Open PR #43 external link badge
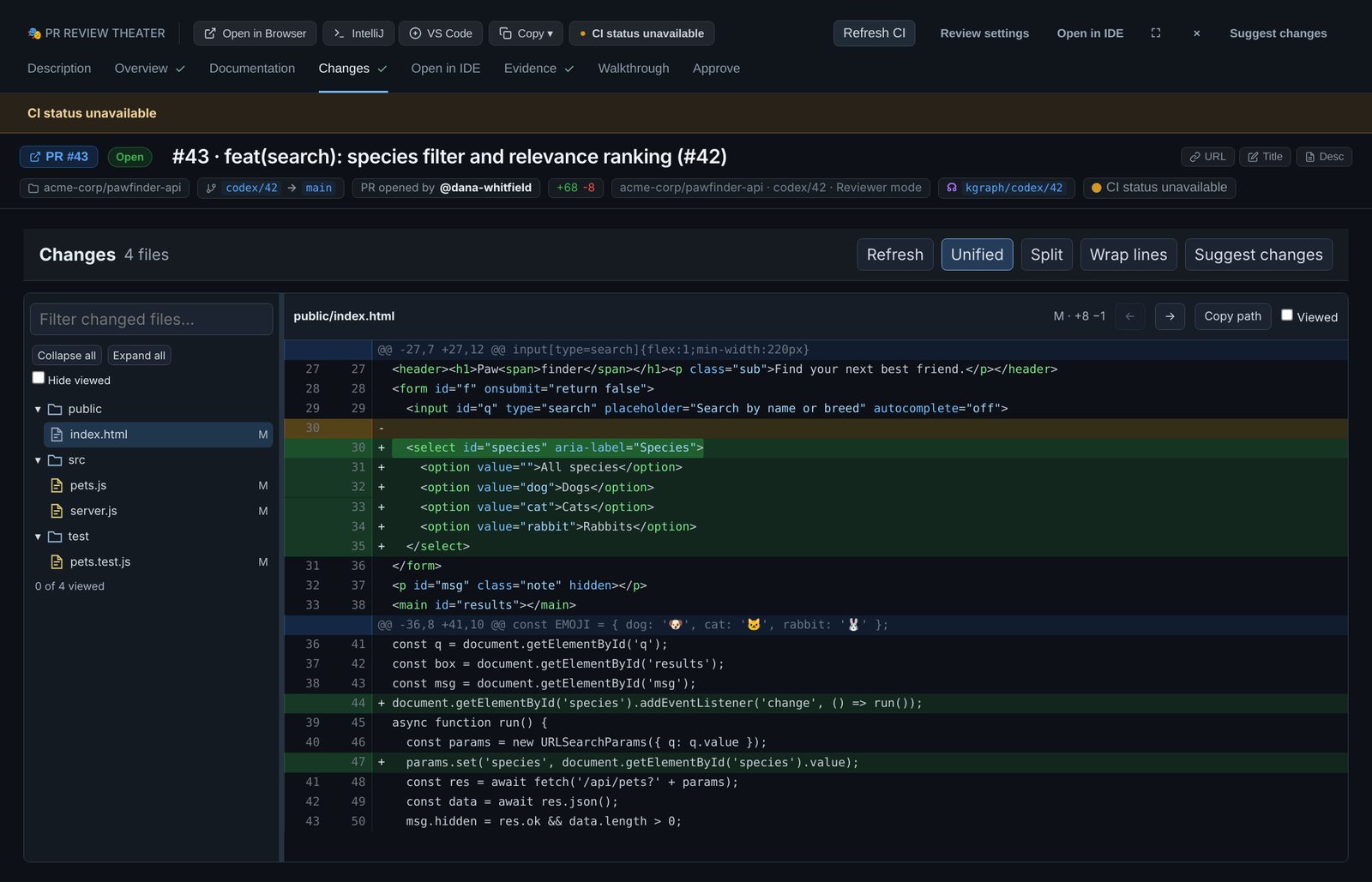1372x882 pixels. (x=58, y=157)
